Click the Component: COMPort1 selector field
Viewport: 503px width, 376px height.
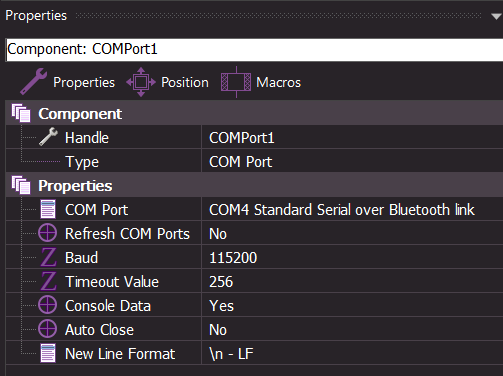tap(254, 50)
